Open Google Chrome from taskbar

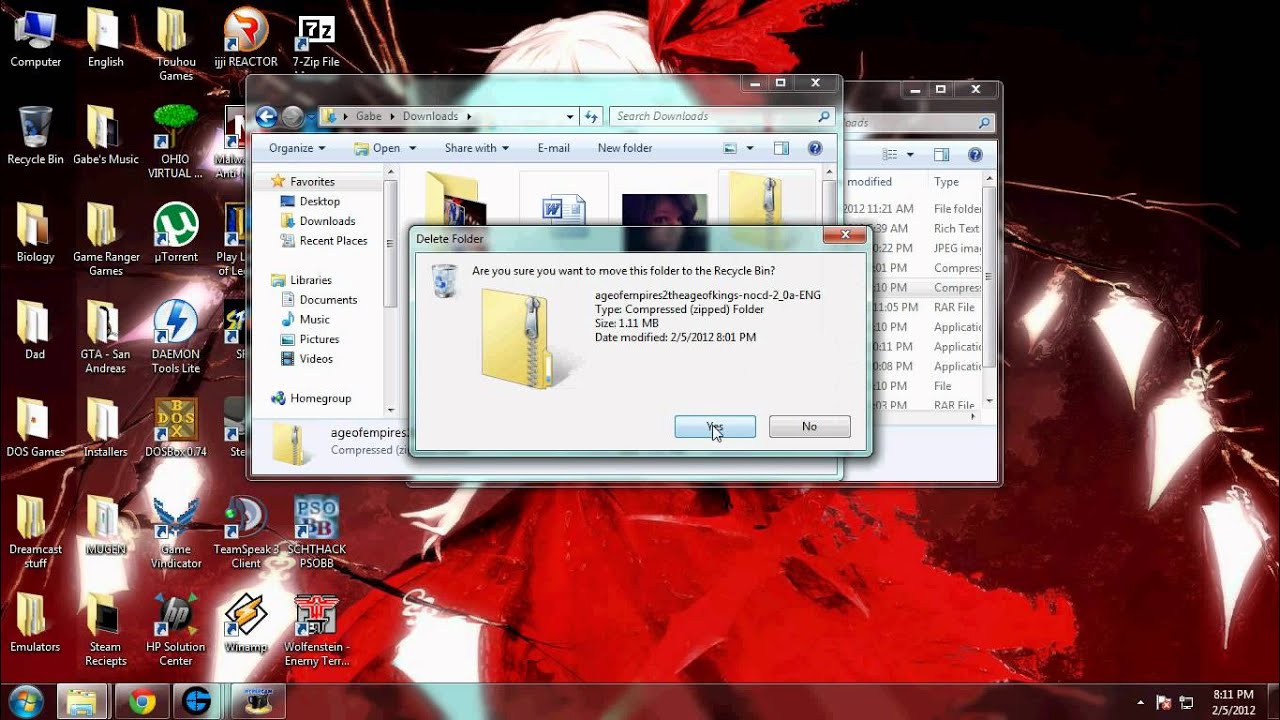tap(141, 701)
